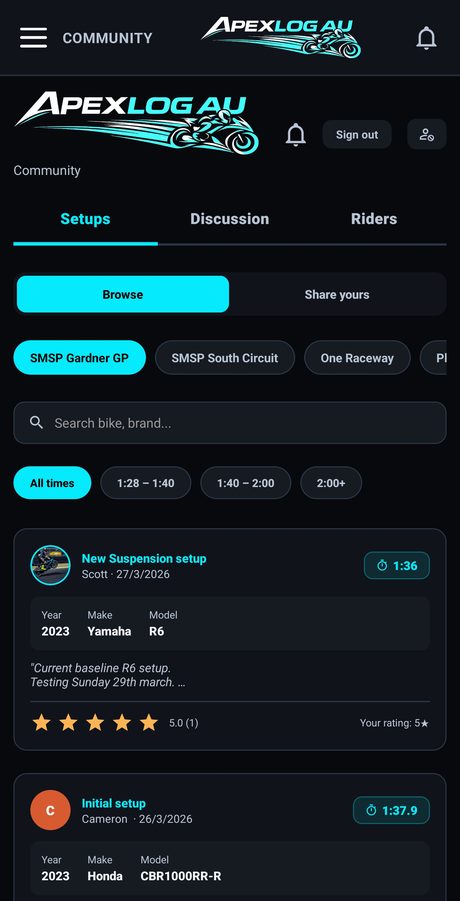
Task: Select the Browse segment
Action: [x=123, y=294]
